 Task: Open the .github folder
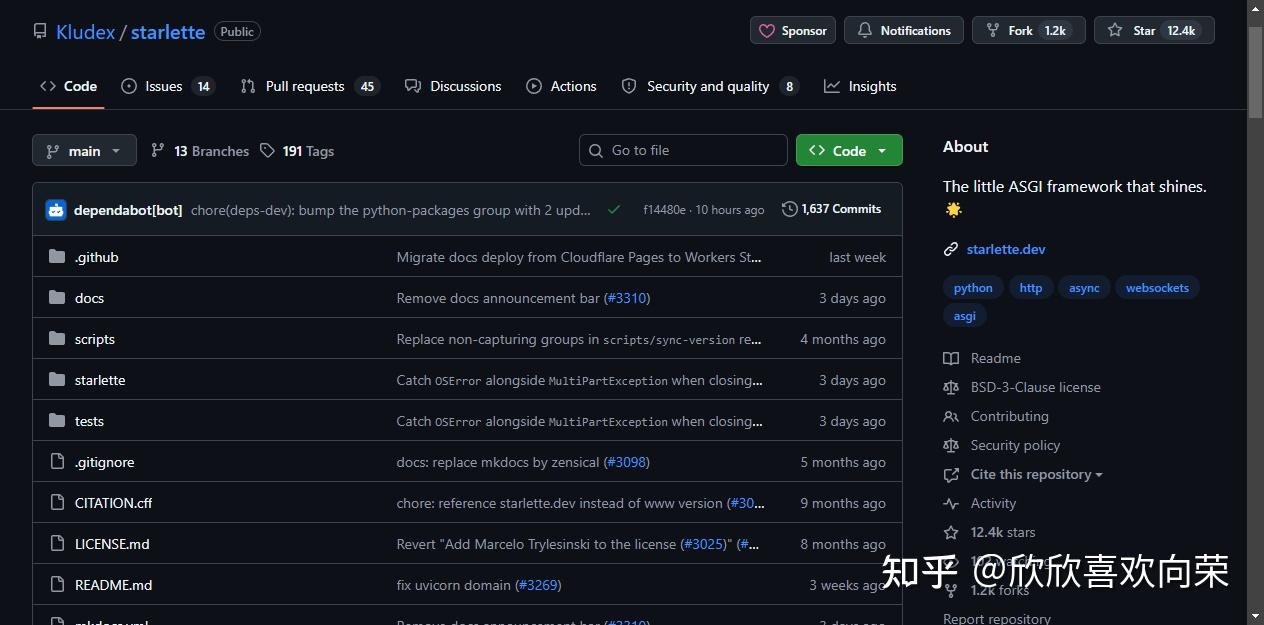[x=97, y=257]
